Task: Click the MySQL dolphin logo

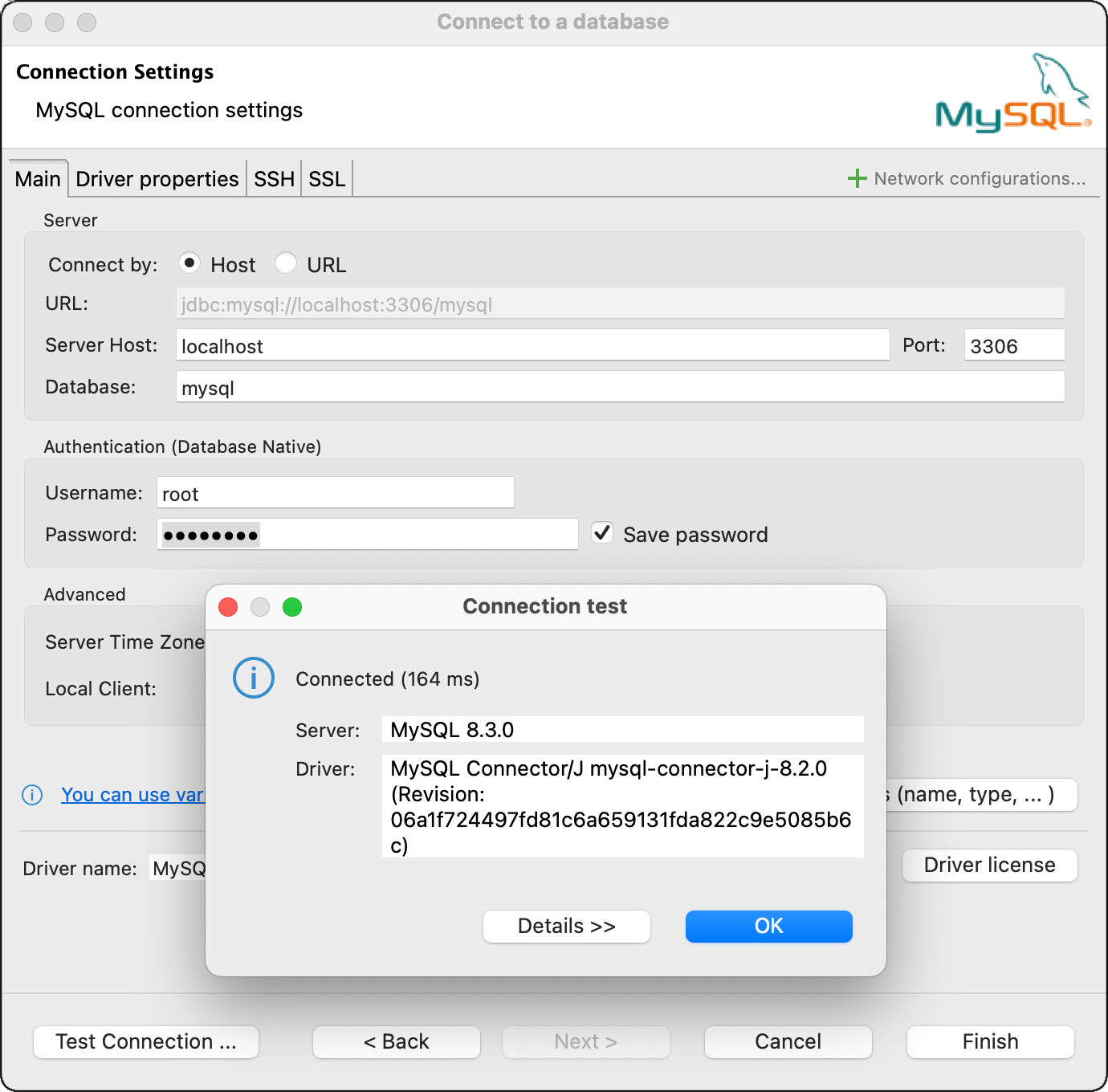Action: point(1013,93)
